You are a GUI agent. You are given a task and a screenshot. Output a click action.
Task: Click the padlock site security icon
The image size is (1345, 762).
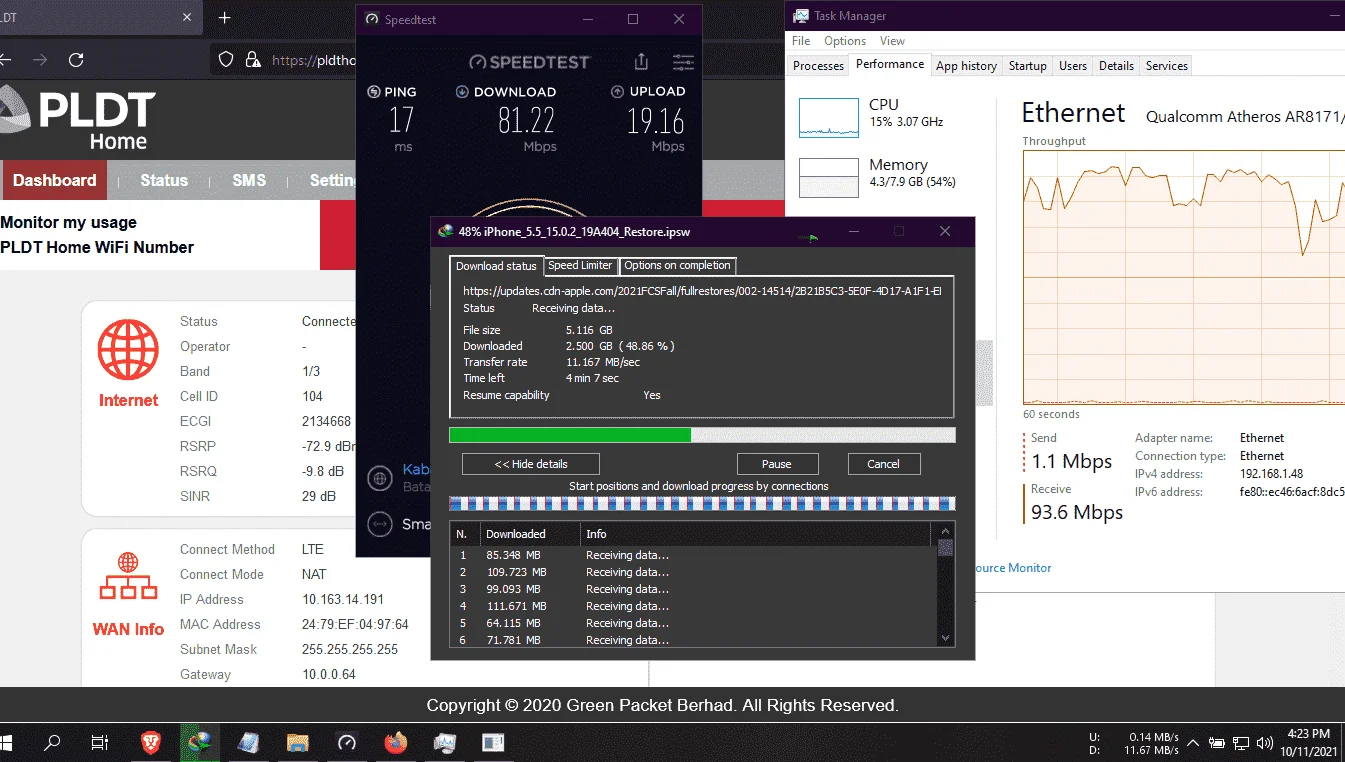[253, 60]
